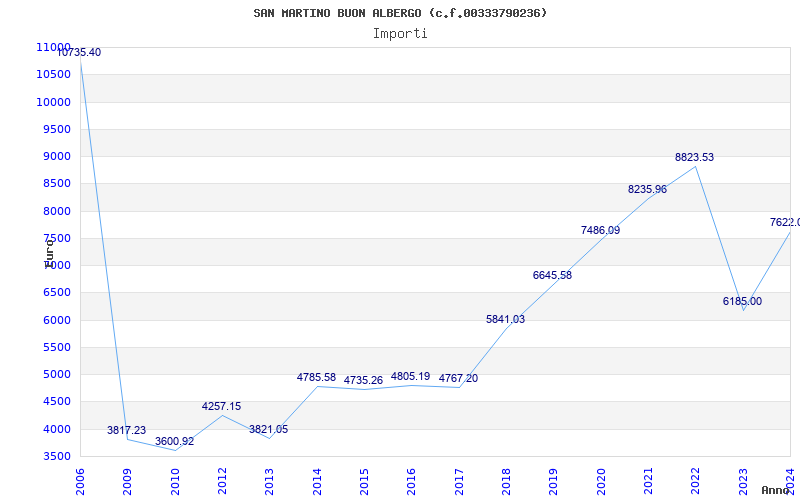Select the 10735.40 data point label
Image resolution: width=800 pixels, height=500 pixels.
[x=79, y=53]
